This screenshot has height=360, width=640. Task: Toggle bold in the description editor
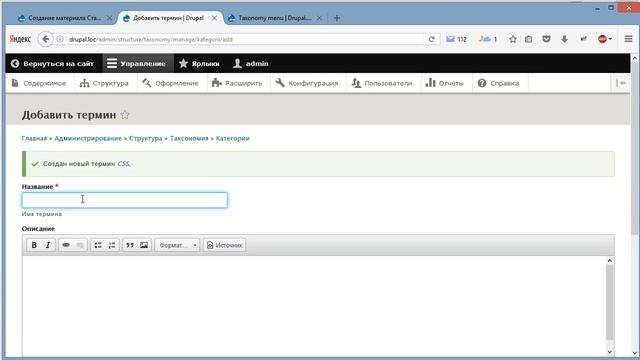[x=34, y=245]
